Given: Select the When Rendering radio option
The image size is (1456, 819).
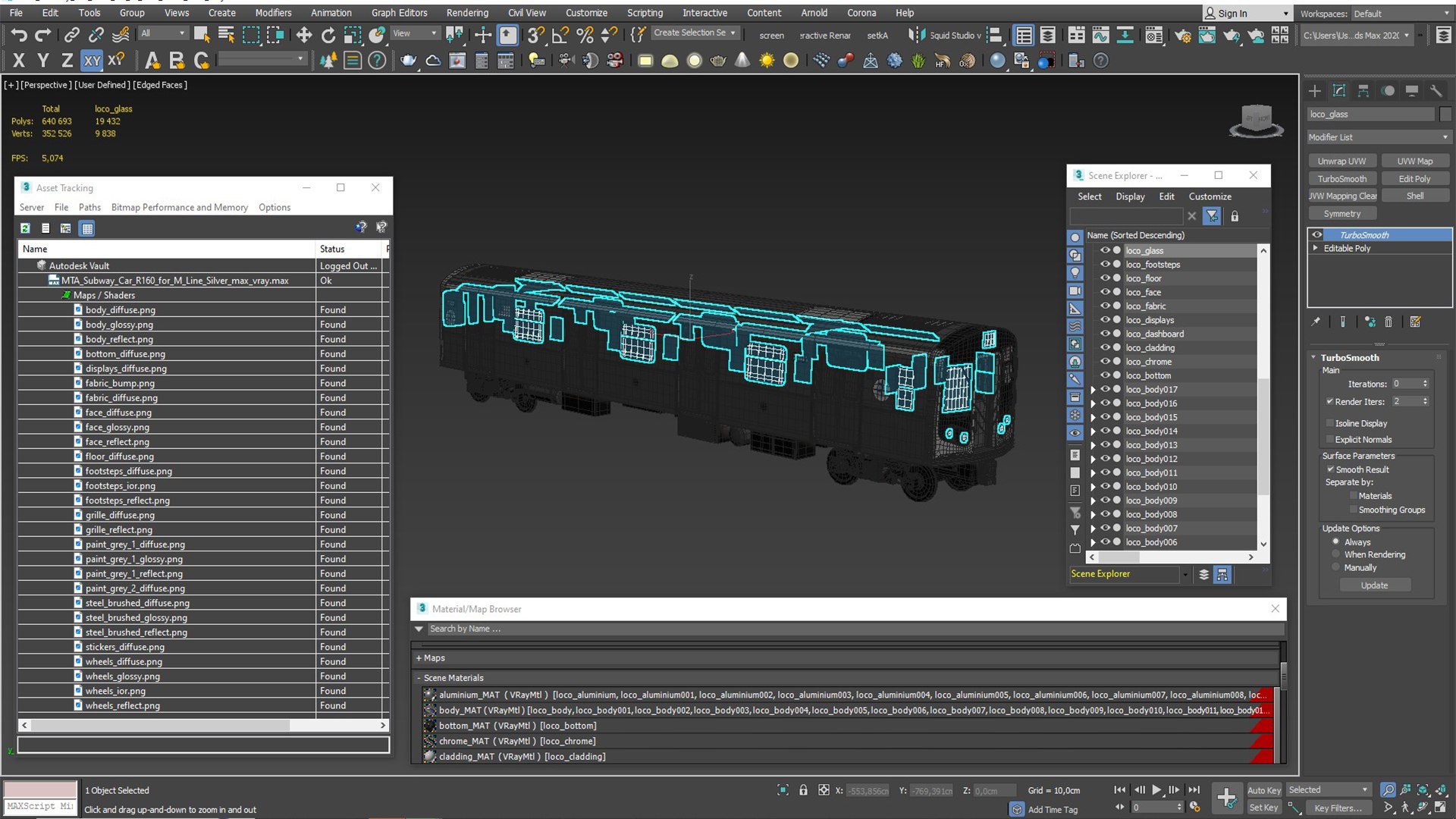Looking at the screenshot, I should (1336, 554).
